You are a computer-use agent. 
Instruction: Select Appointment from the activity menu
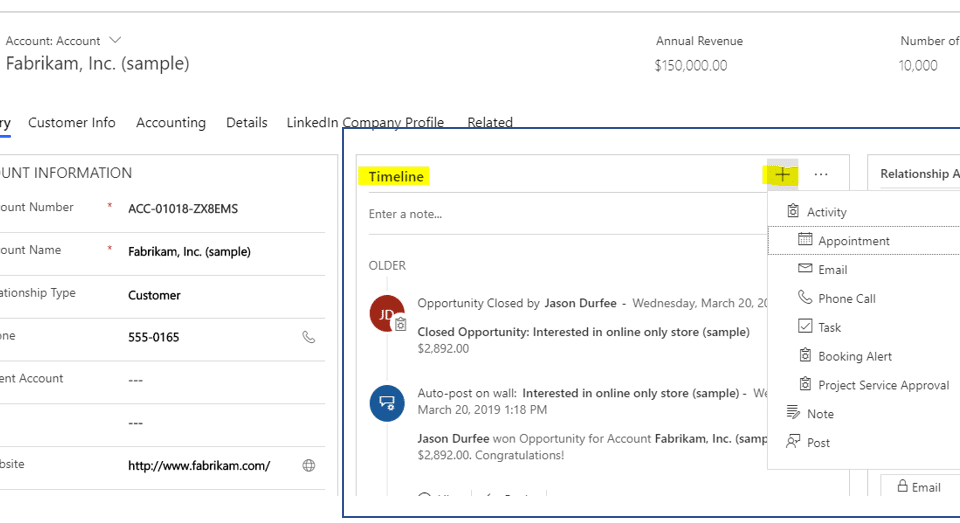point(853,241)
